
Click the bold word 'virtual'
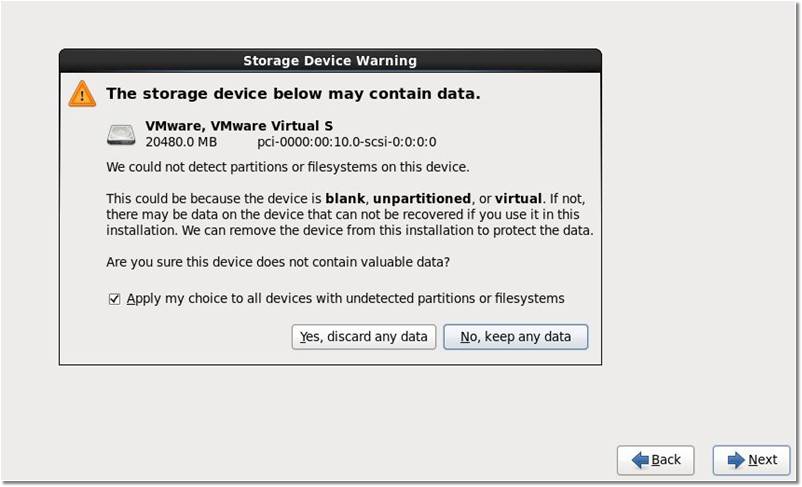519,198
